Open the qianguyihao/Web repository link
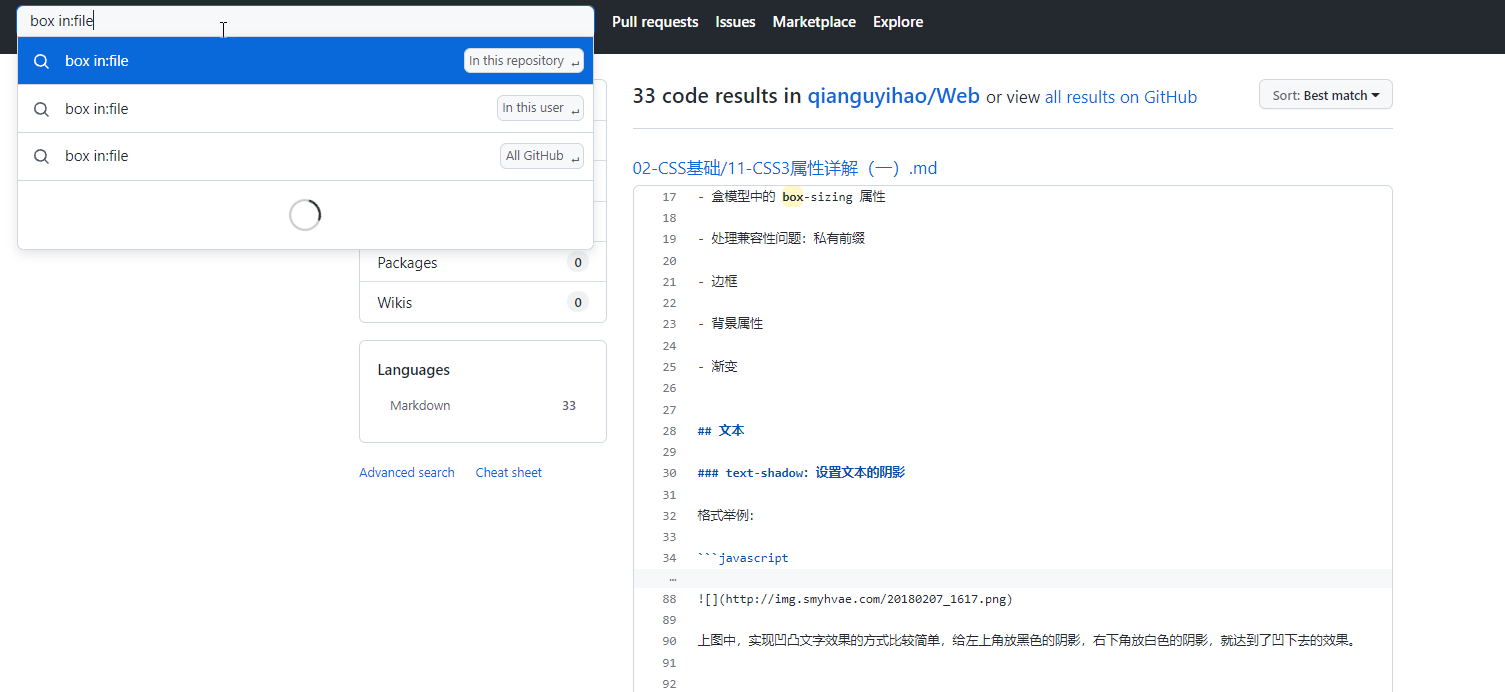The image size is (1505, 692). 893,96
